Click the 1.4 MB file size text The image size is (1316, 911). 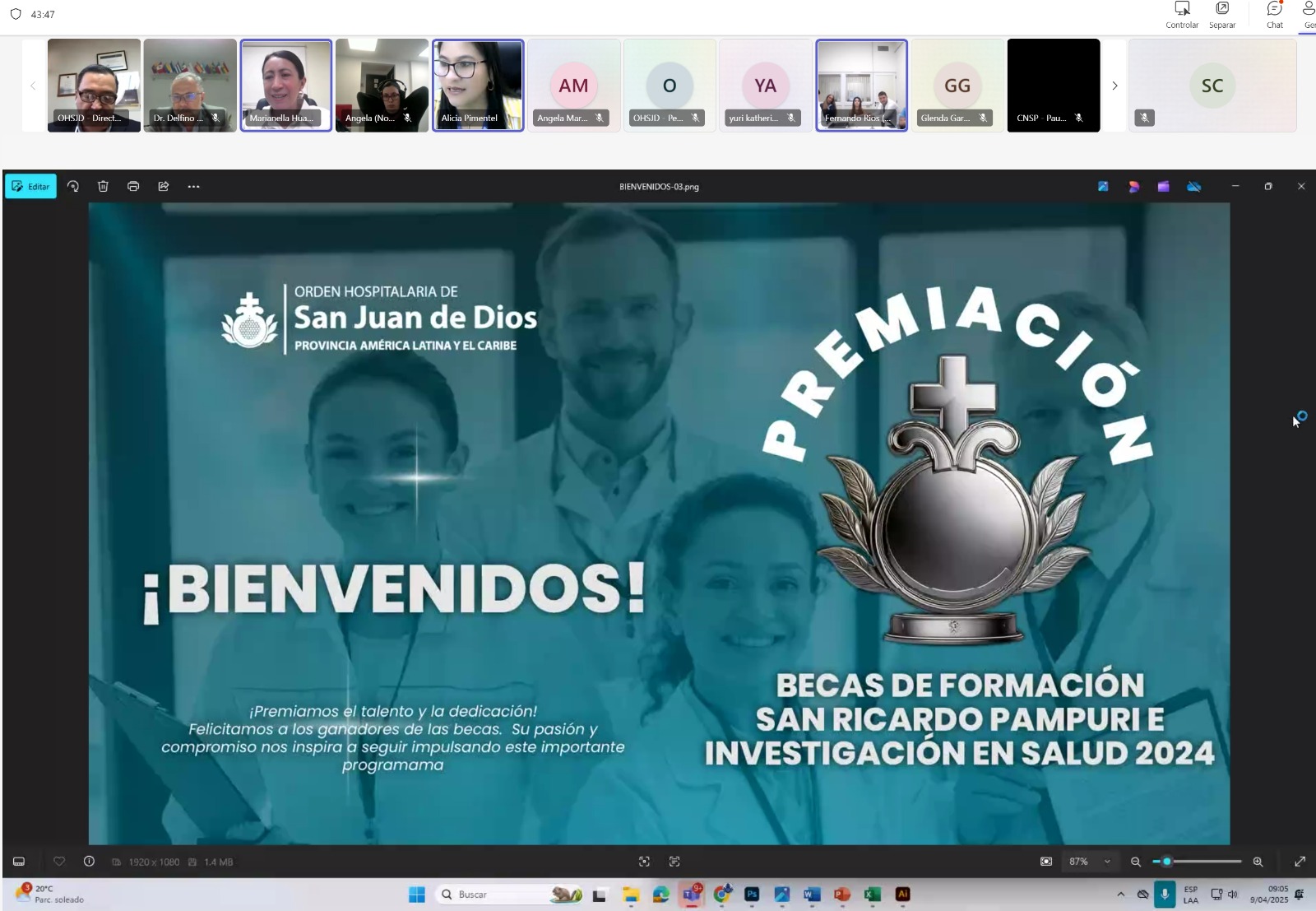point(219,862)
